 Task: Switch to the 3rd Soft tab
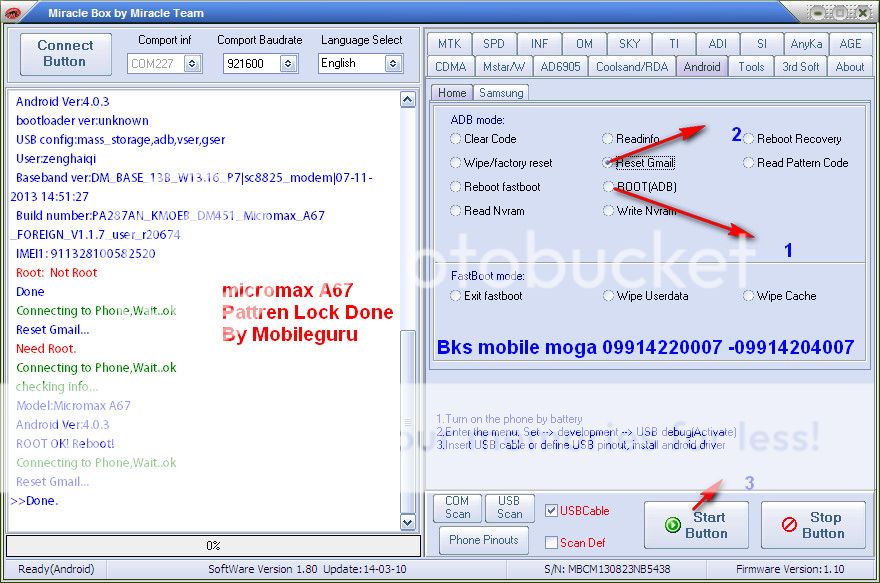[x=801, y=67]
